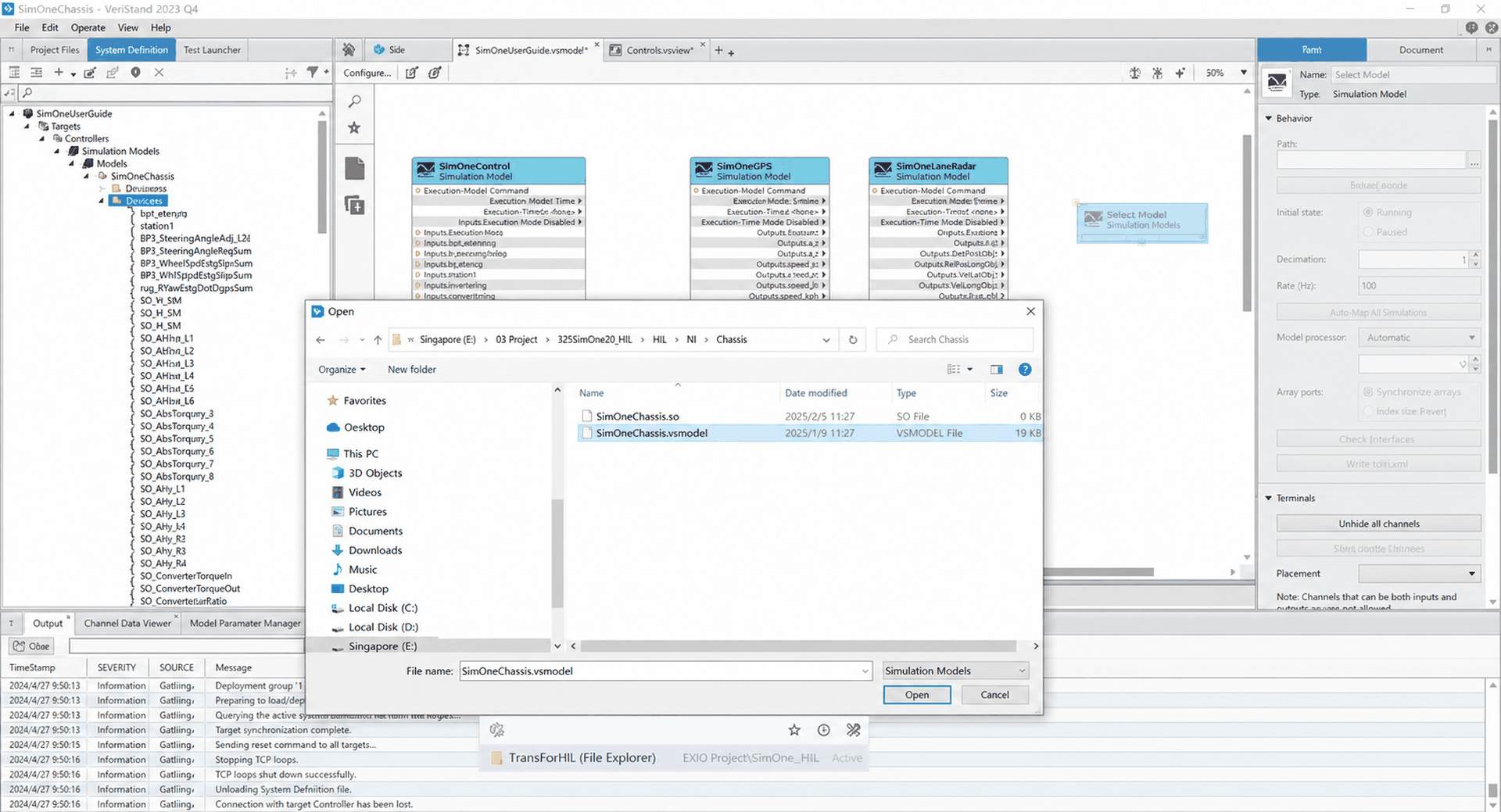The image size is (1501, 812).
Task: Click the star icon above the TransForHIL entry
Action: coord(794,730)
